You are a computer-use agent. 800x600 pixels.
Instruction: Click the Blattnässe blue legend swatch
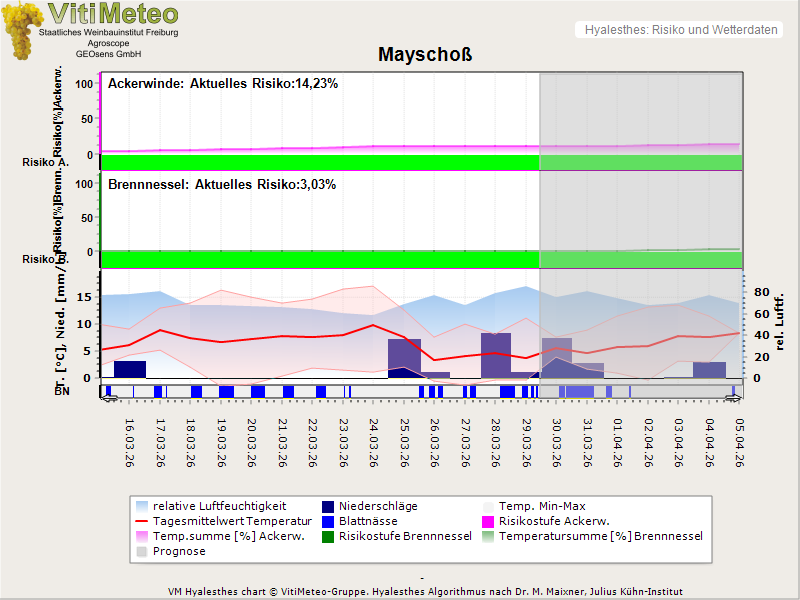[x=329, y=521]
